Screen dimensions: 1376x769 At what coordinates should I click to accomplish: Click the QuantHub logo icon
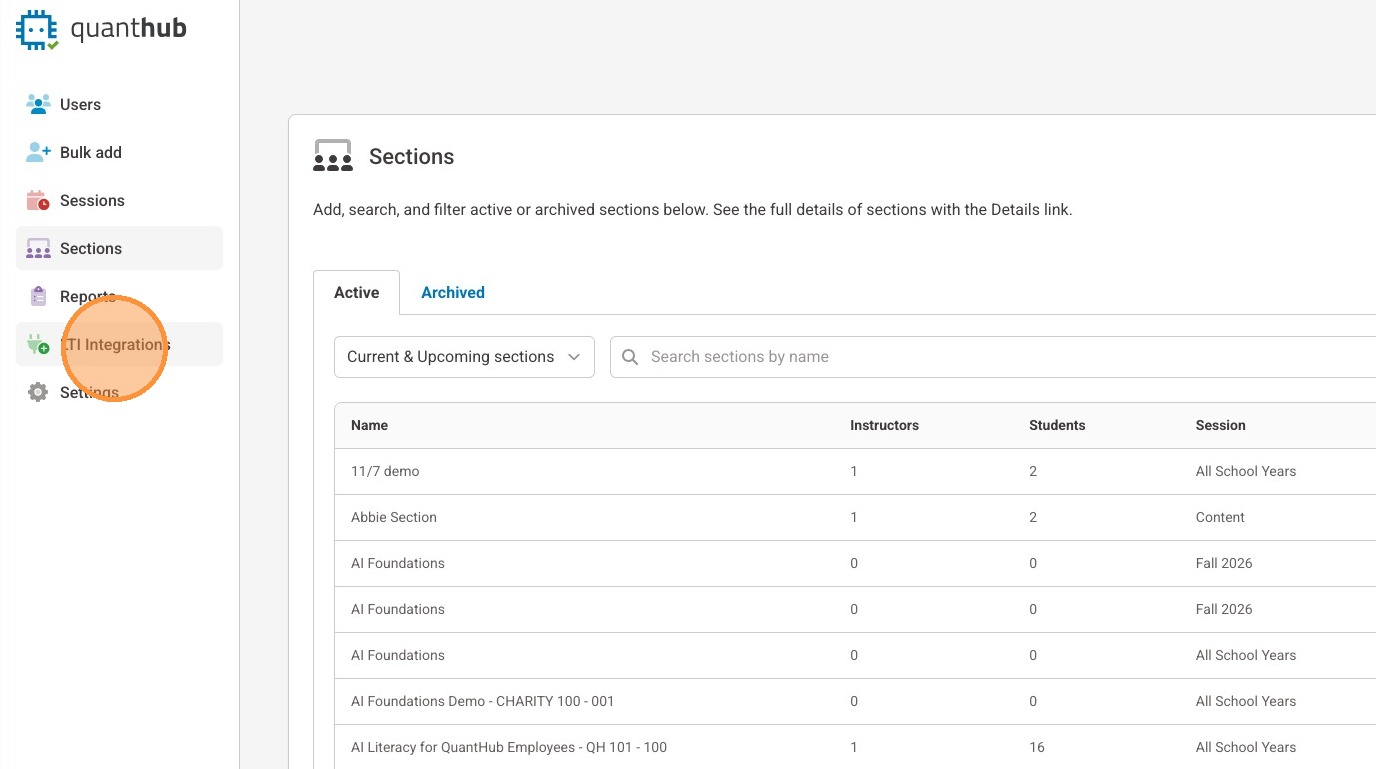[x=38, y=30]
